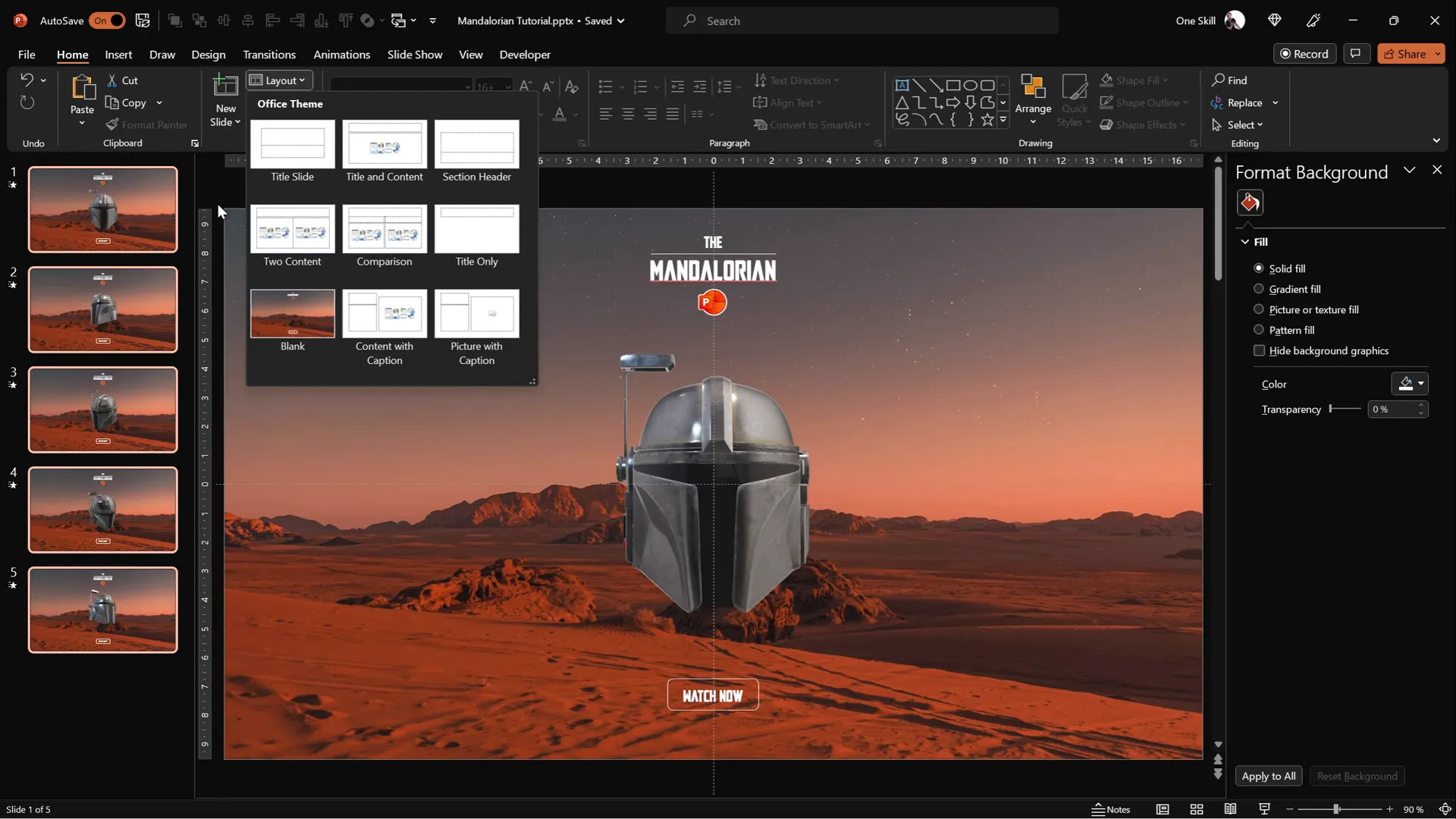
Task: Open the Transitions tab
Action: (269, 55)
